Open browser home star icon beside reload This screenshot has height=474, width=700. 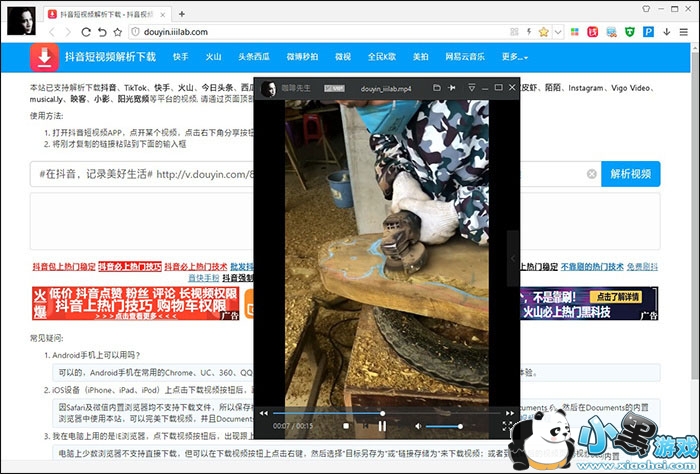click(117, 32)
